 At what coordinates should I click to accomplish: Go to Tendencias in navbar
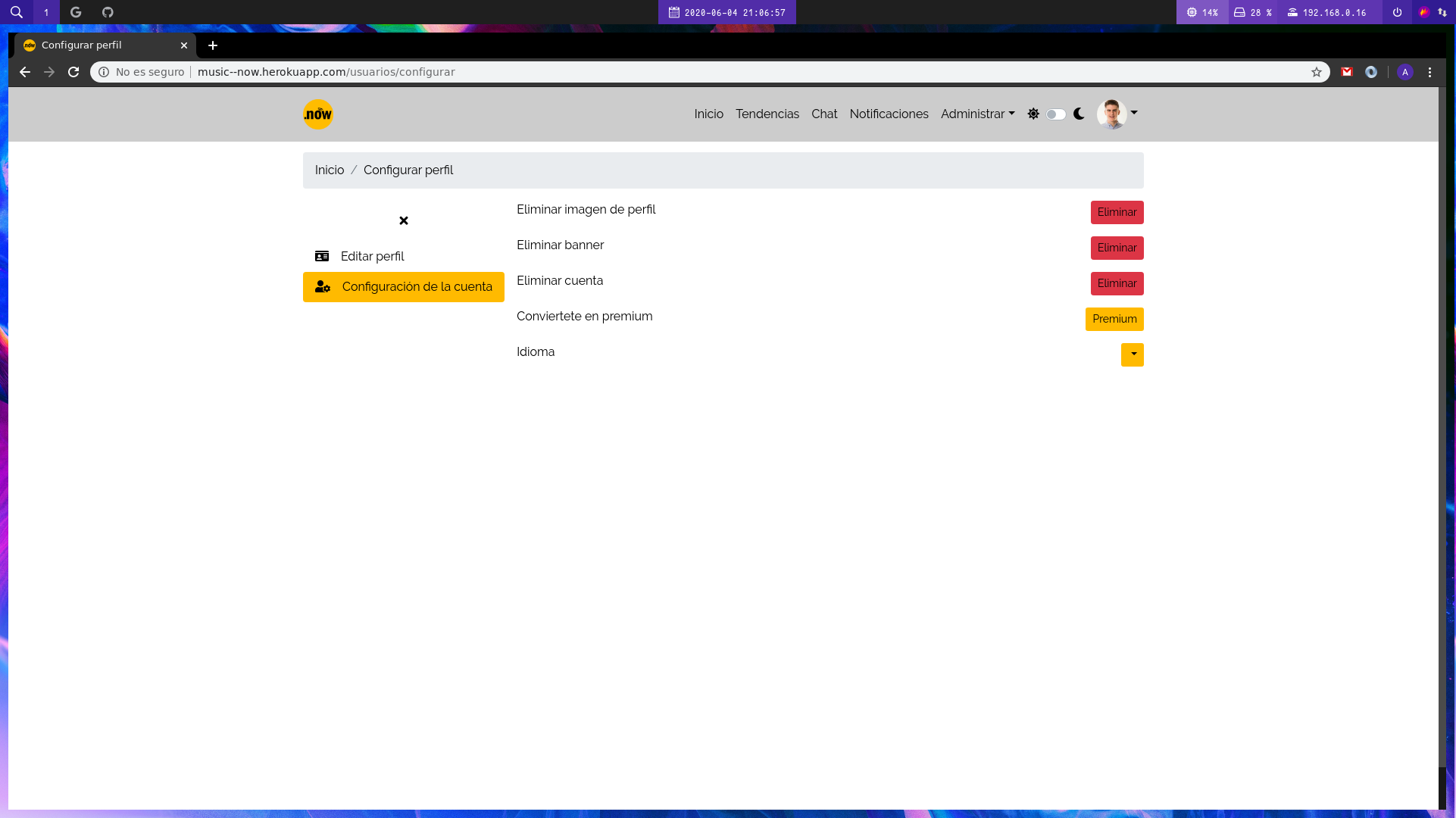(767, 114)
